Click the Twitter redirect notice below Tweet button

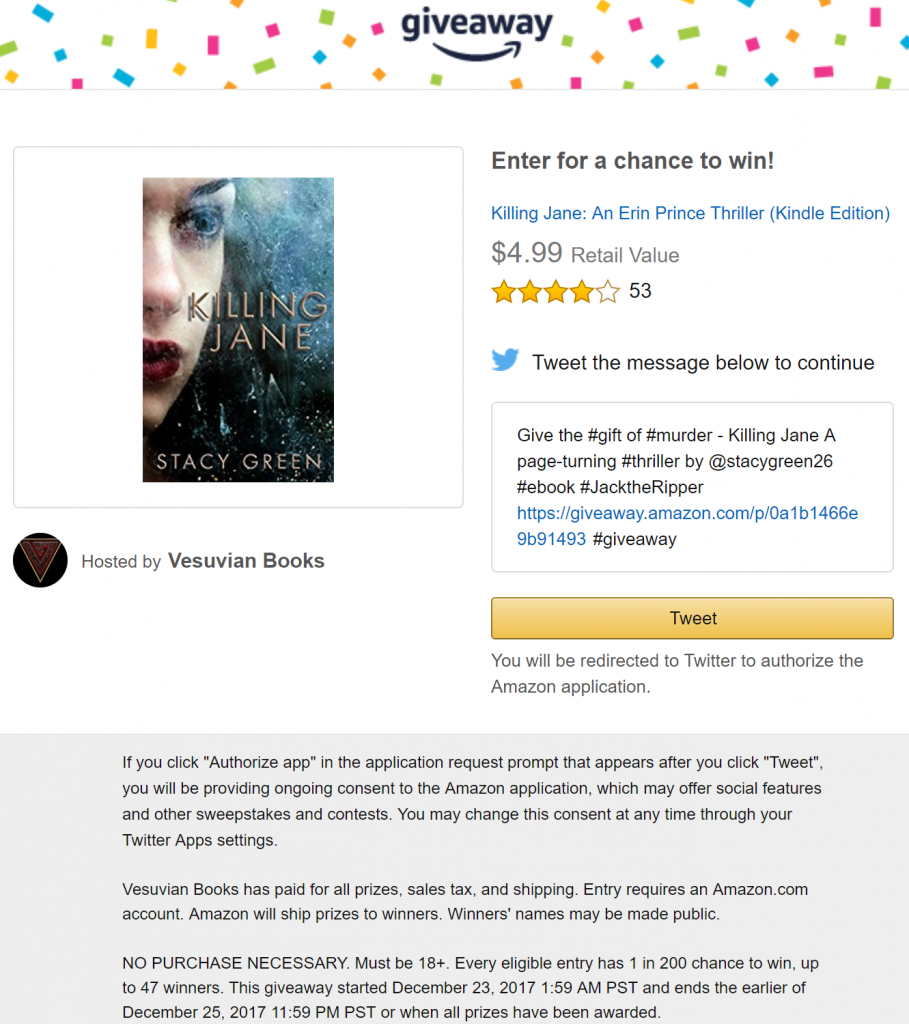(677, 673)
